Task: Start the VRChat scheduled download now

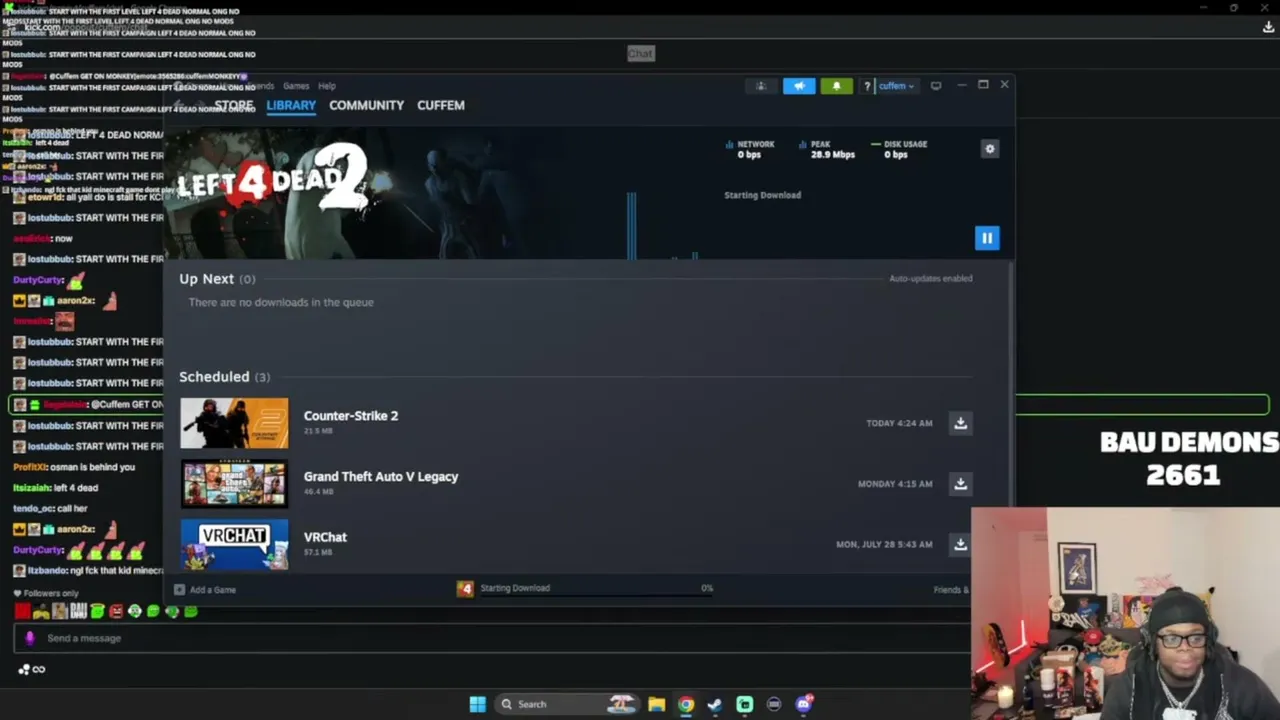Action: coord(960,544)
